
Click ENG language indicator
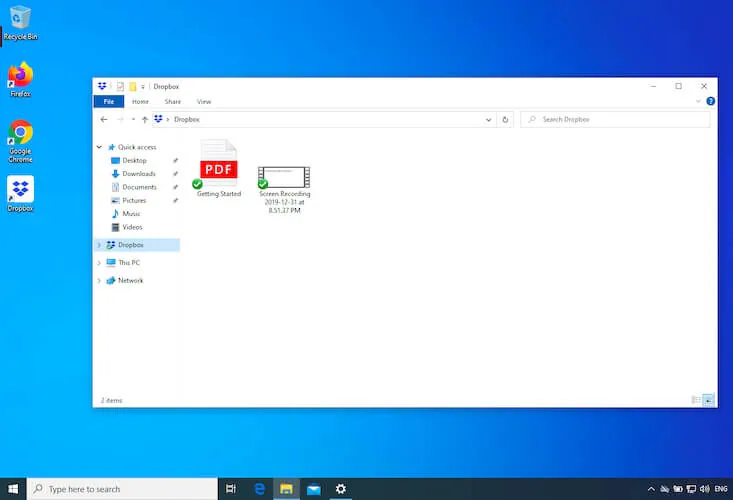(721, 489)
